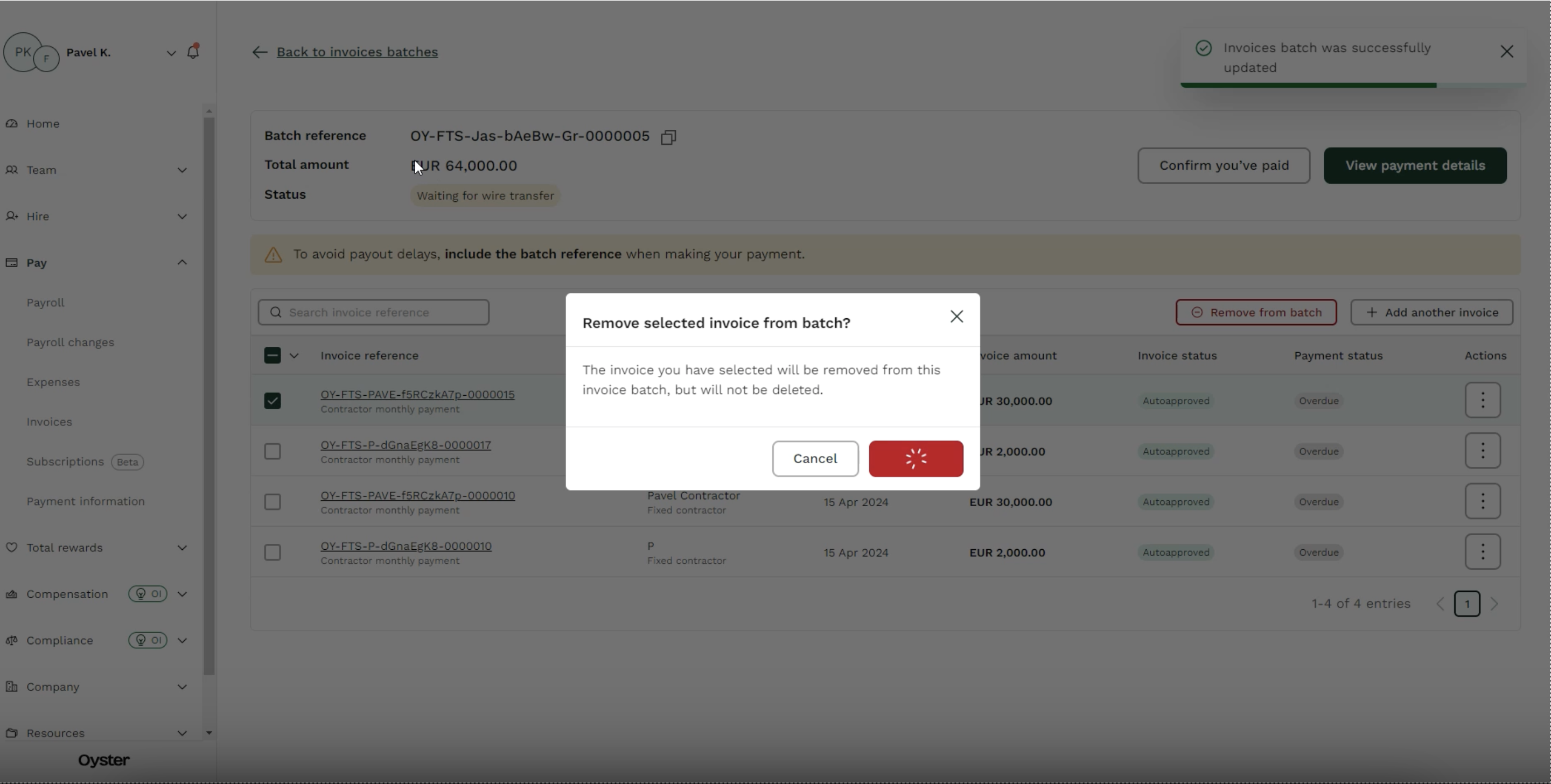Screen dimensions: 1551x784
Task: Select the Home icon in sidebar
Action: (x=12, y=123)
